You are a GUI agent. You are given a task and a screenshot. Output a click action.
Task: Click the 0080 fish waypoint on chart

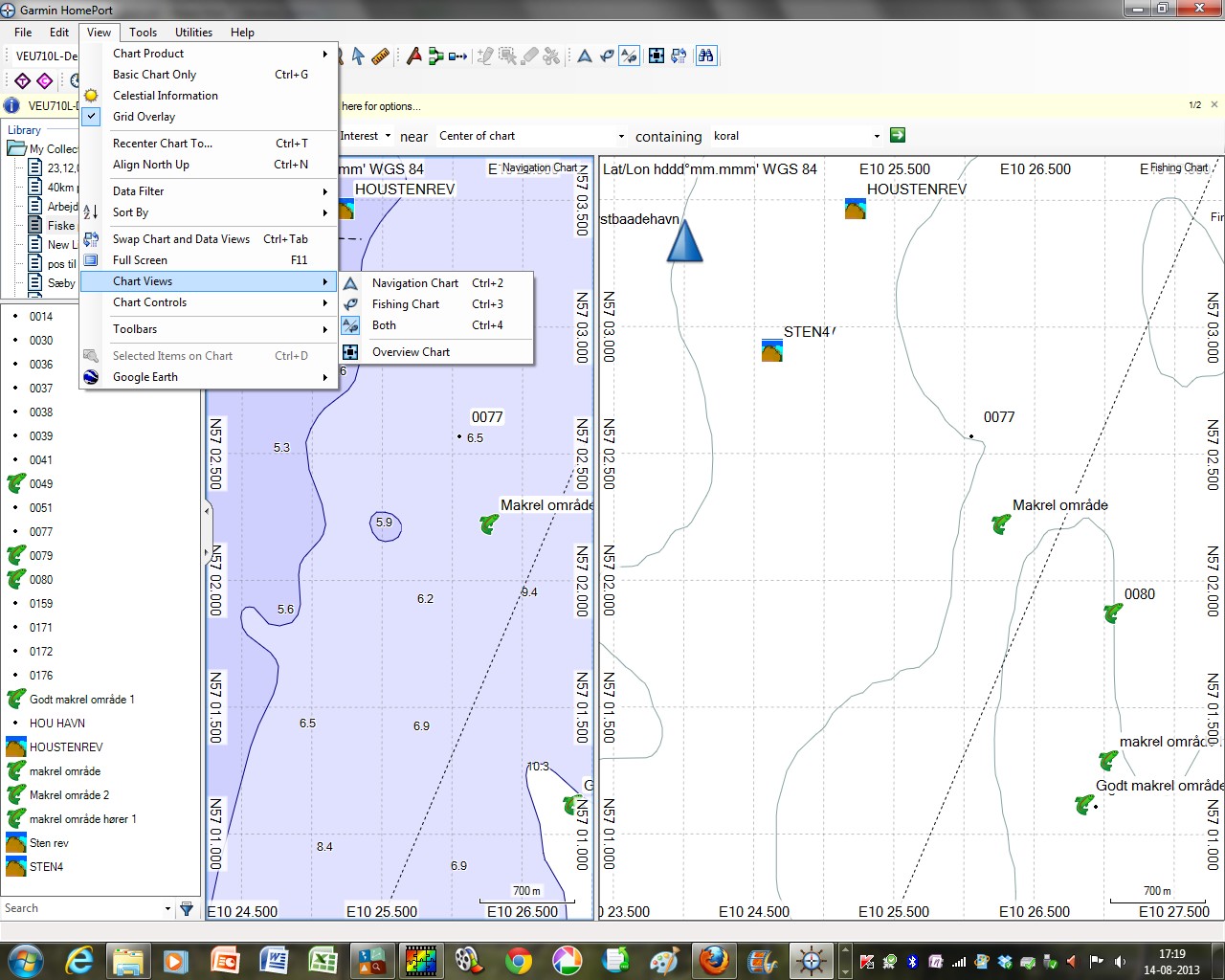(x=1112, y=612)
